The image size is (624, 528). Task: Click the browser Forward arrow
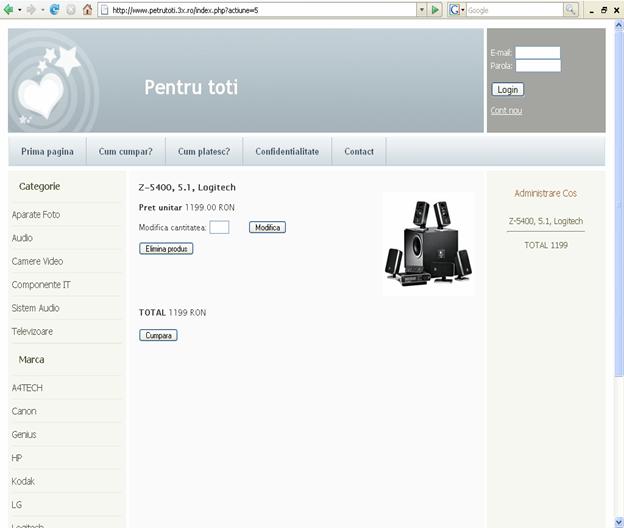[29, 9]
